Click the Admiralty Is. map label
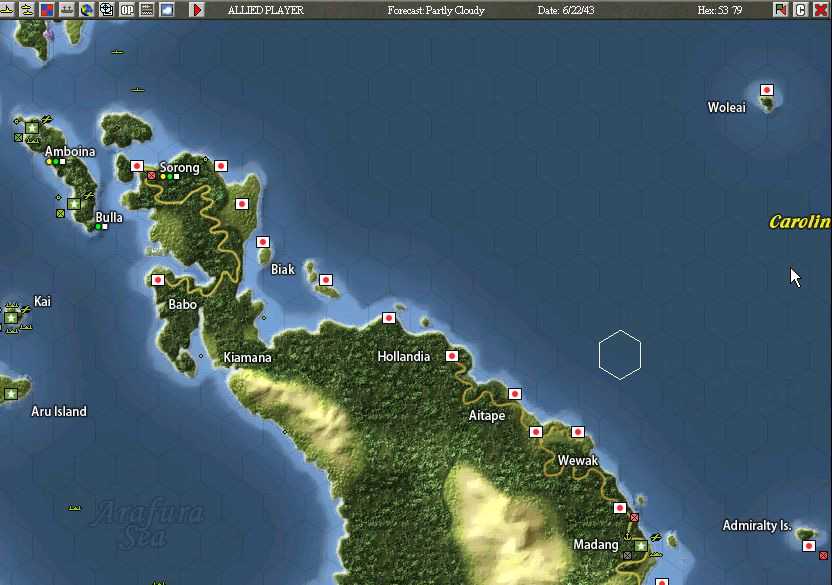 (x=757, y=526)
